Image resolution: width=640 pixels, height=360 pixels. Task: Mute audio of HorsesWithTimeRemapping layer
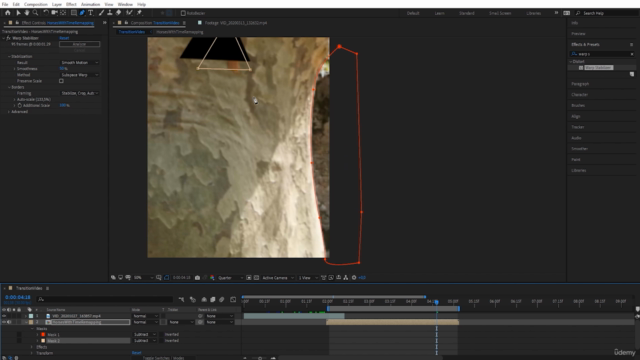point(9,322)
